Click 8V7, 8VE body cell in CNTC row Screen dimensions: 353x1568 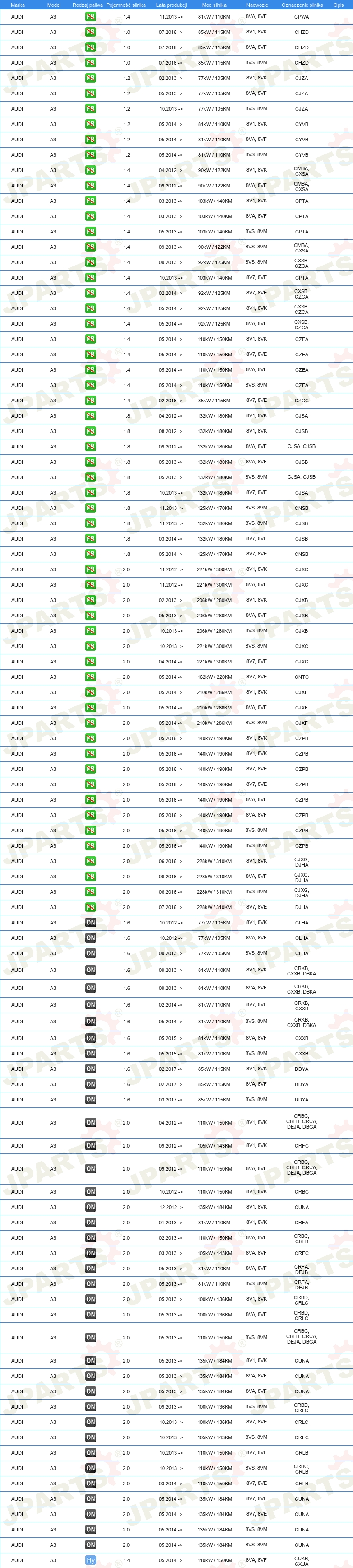pyautogui.click(x=256, y=676)
